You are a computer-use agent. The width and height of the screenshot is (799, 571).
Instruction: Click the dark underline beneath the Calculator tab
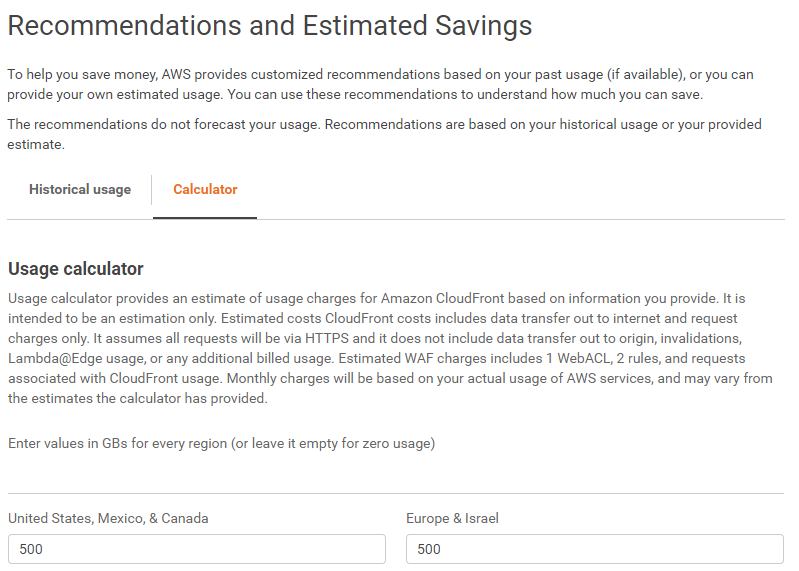pos(205,217)
